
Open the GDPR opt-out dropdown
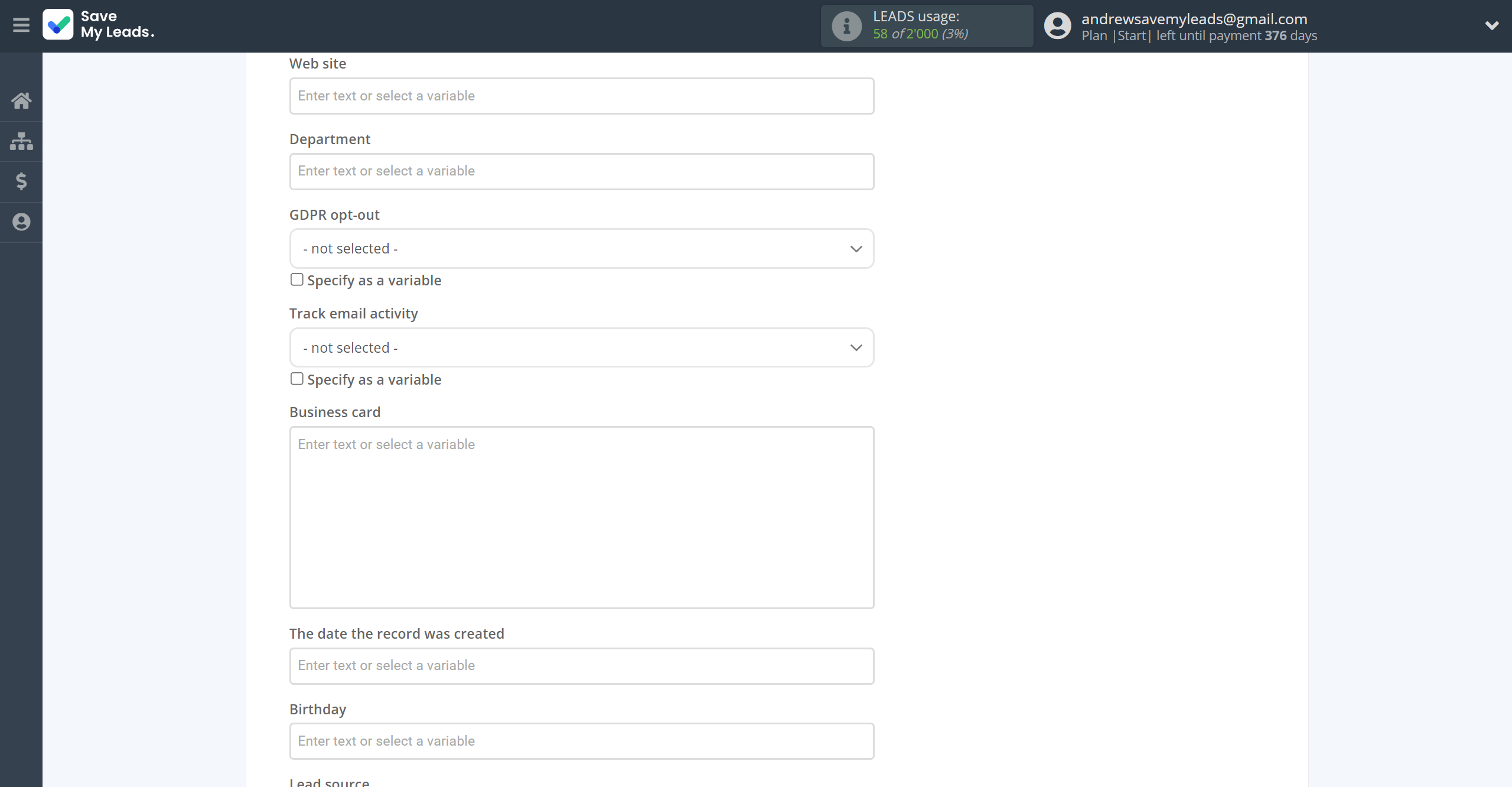coord(582,249)
